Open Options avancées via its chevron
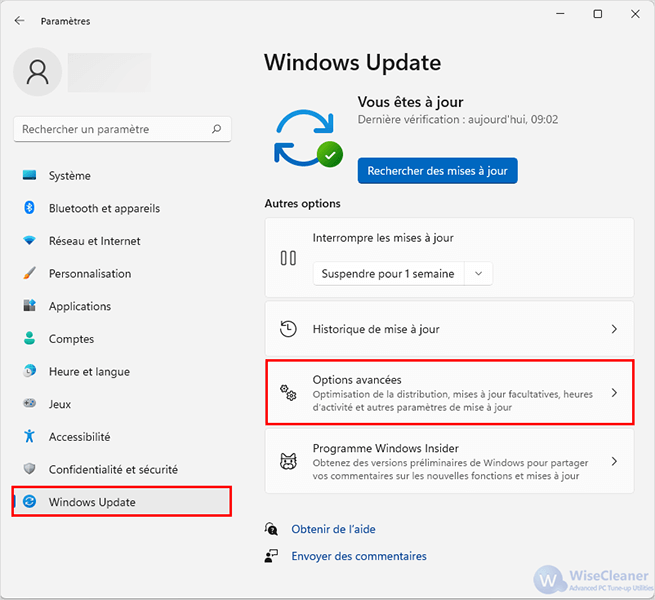Viewport: 655px width, 600px height. click(614, 393)
